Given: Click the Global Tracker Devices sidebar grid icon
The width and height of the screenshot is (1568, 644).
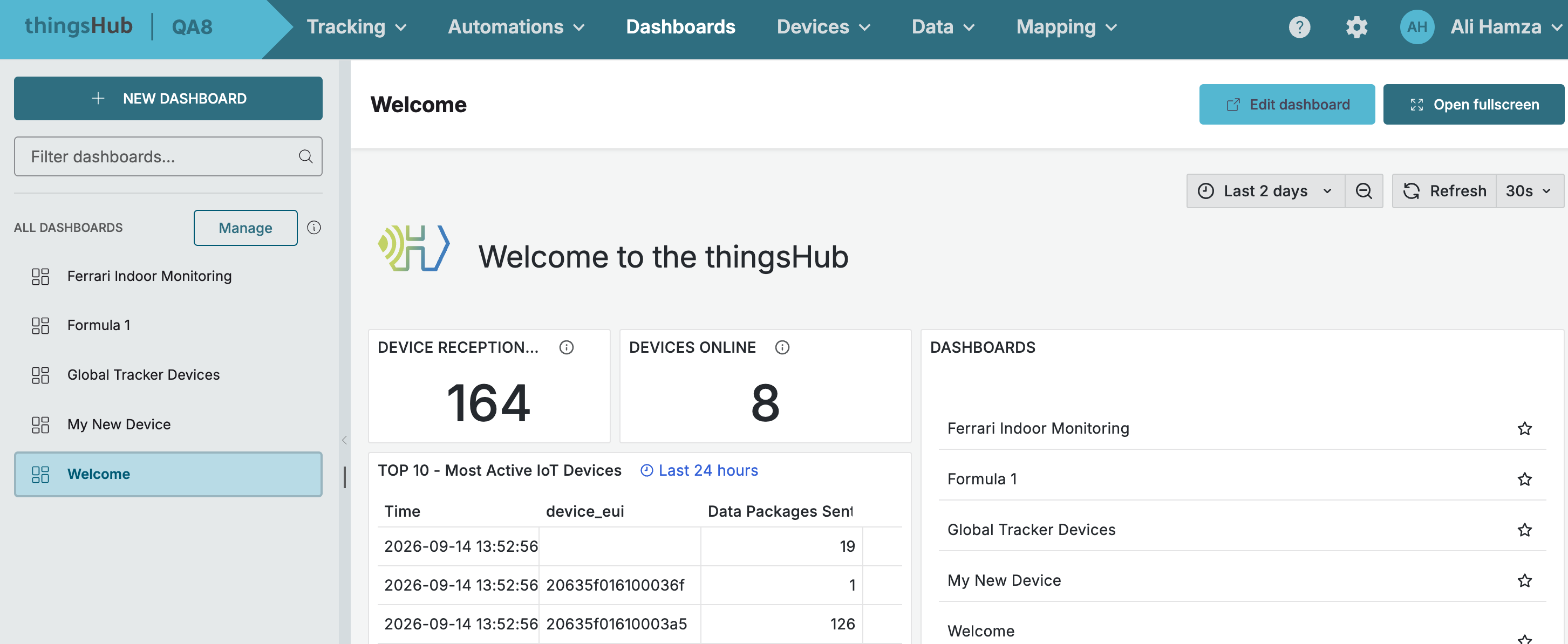Looking at the screenshot, I should 40,375.
